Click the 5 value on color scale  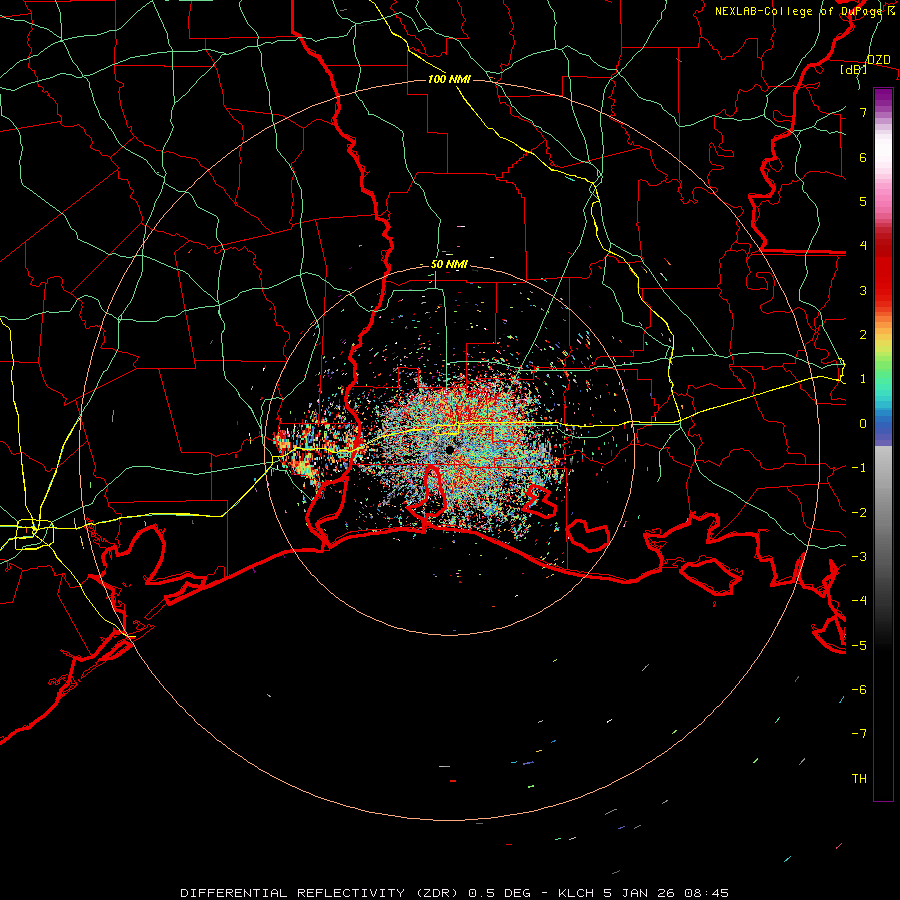point(863,201)
